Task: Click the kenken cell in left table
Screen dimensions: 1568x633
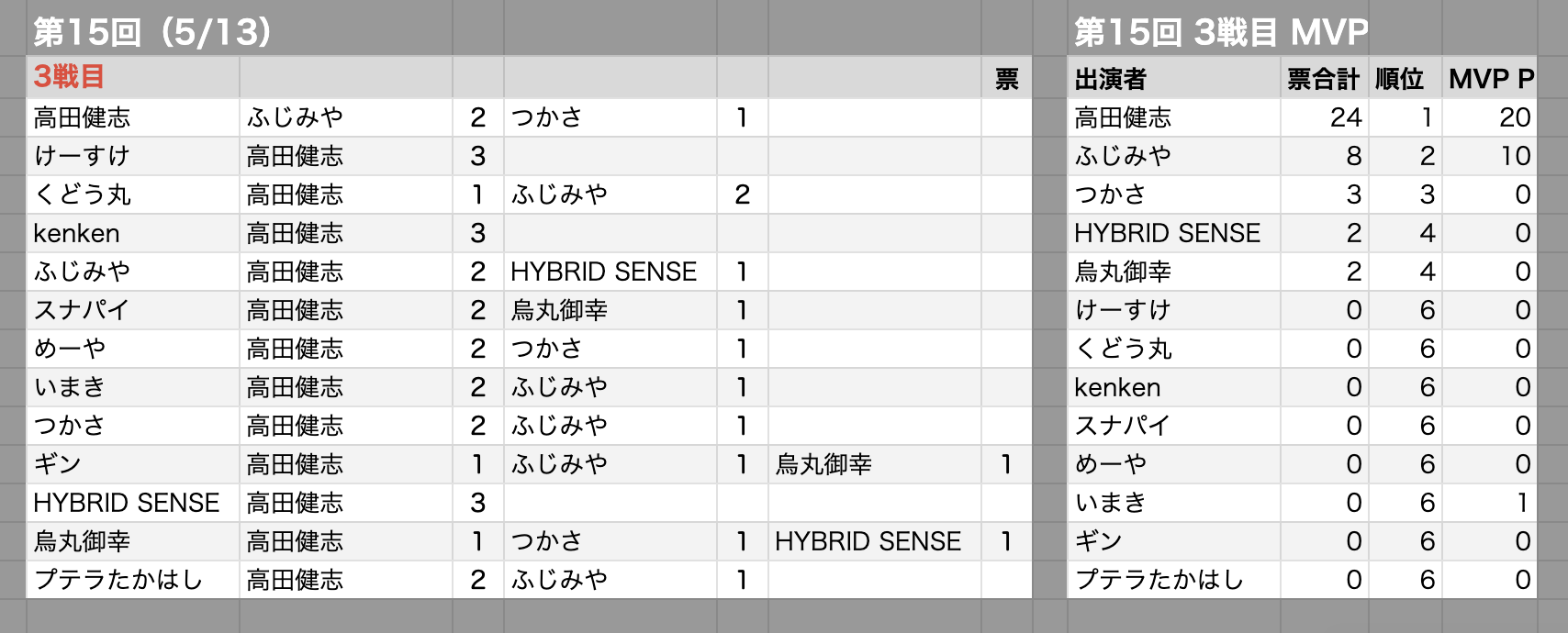Action: click(133, 233)
